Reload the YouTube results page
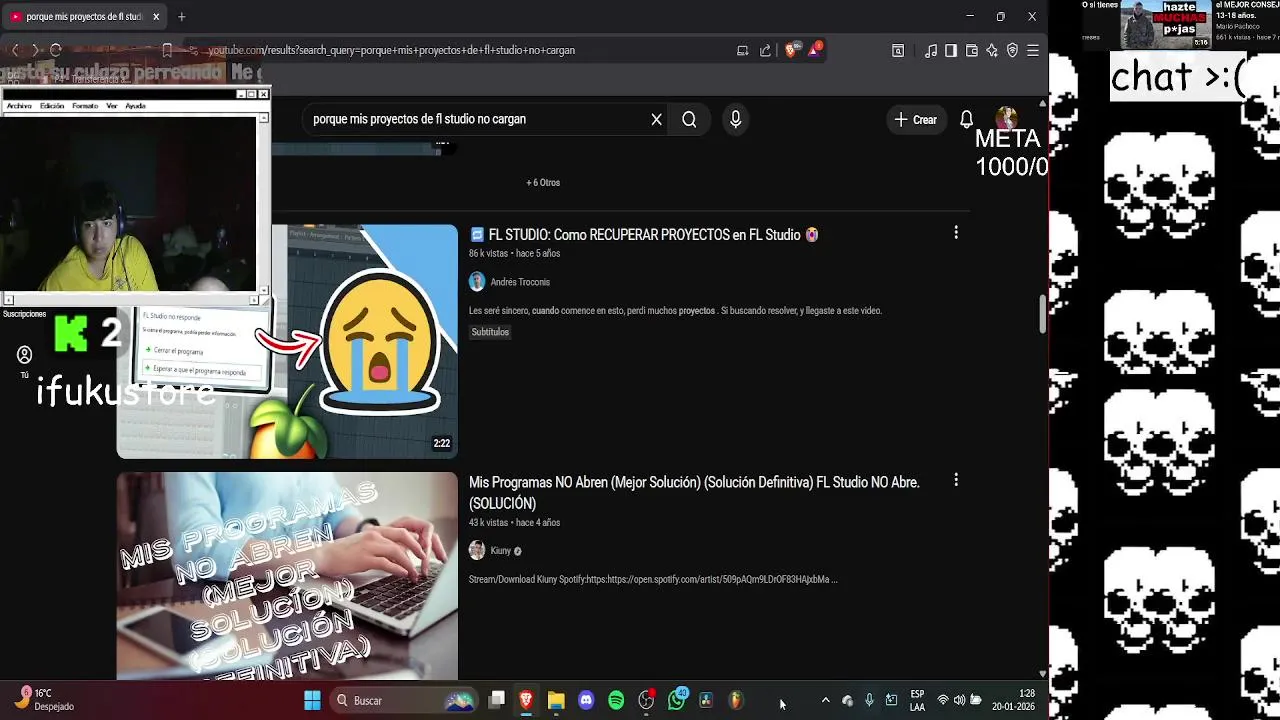Screen dimensions: 1280x720 [x=56, y=50]
